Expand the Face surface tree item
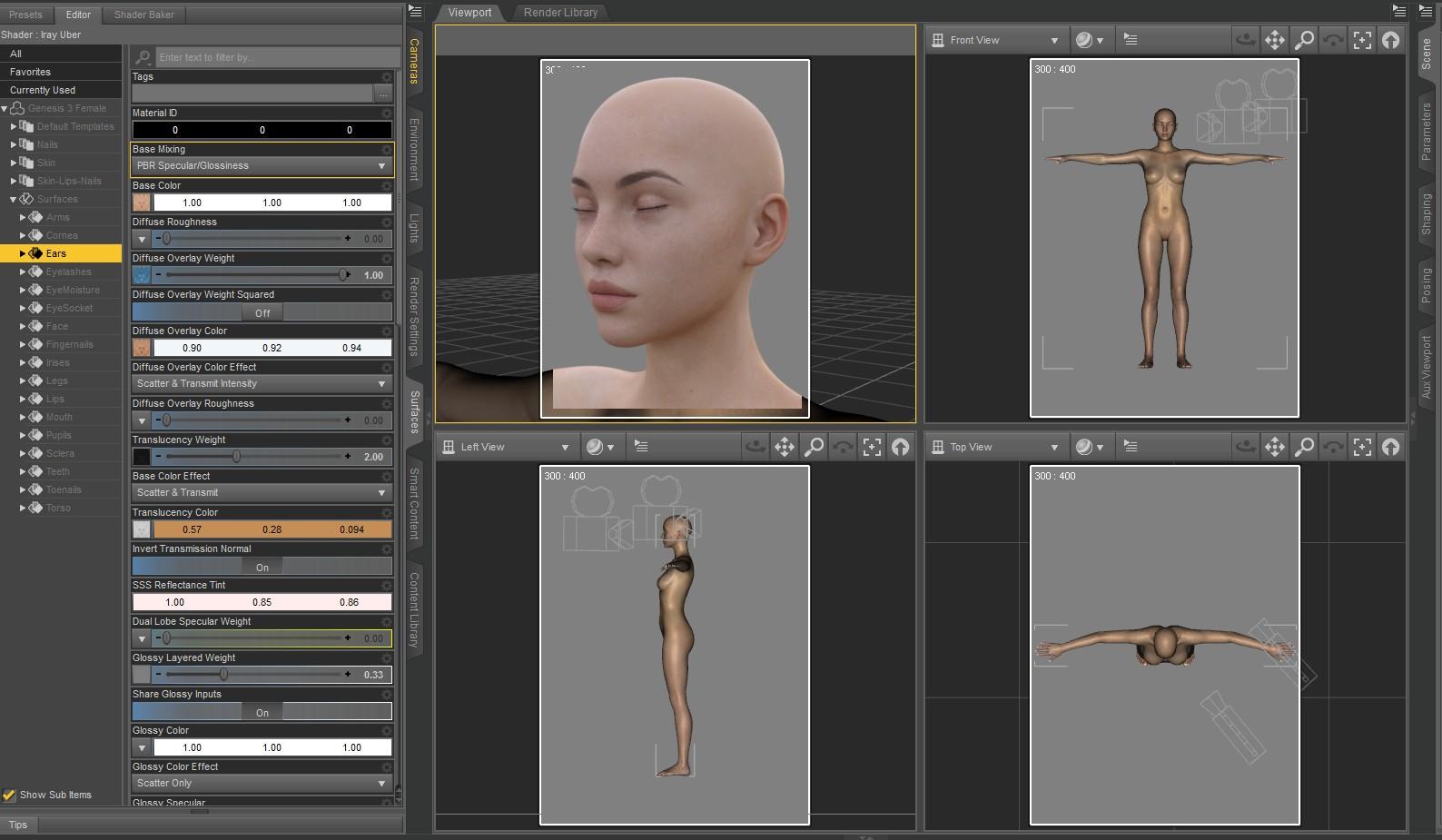This screenshot has height=840, width=1442. click(x=23, y=326)
